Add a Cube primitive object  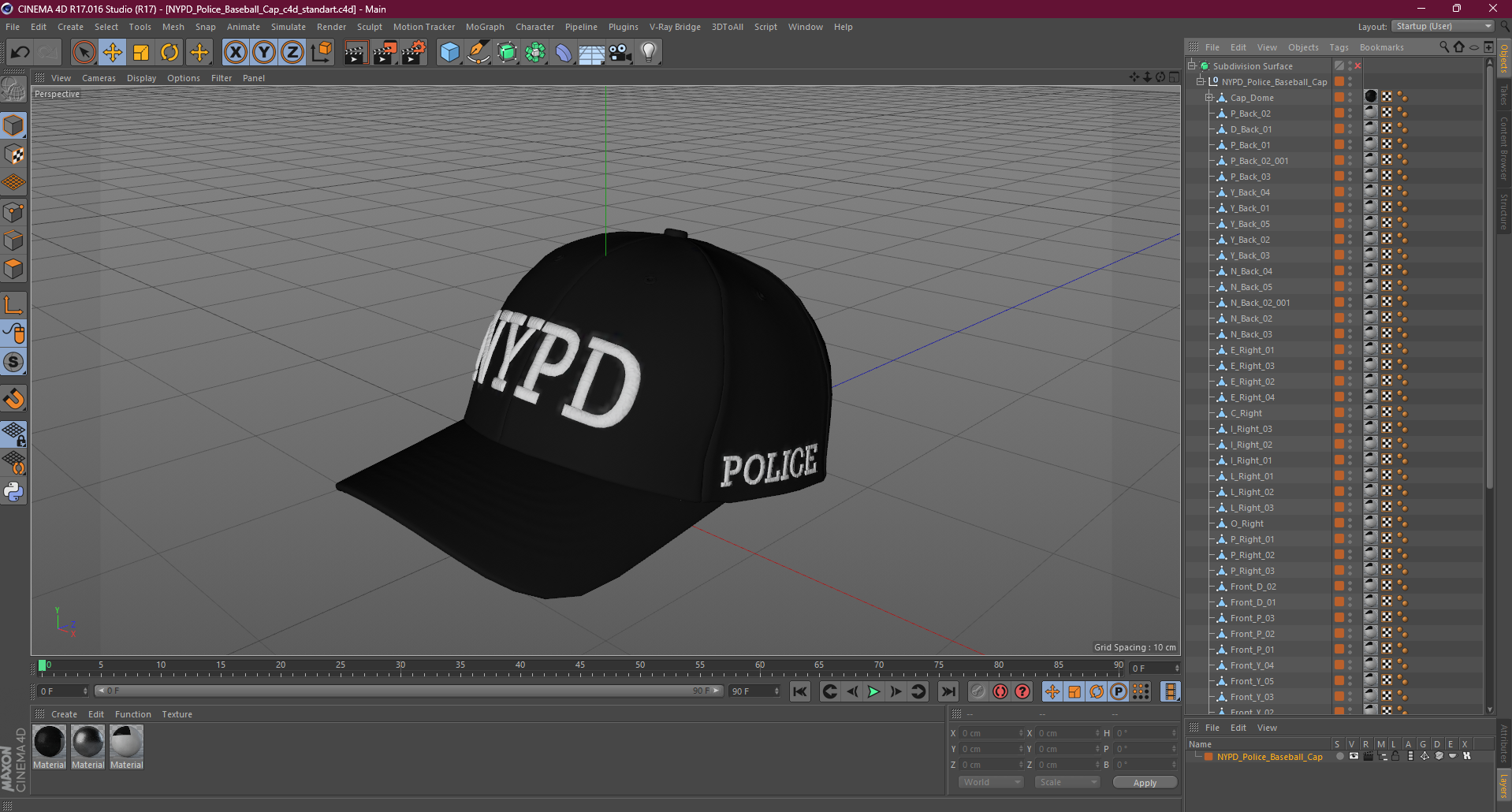pos(449,53)
